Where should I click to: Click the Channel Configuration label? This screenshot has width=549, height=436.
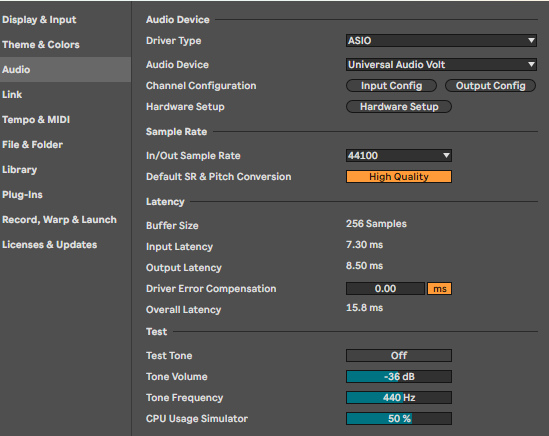coord(201,85)
